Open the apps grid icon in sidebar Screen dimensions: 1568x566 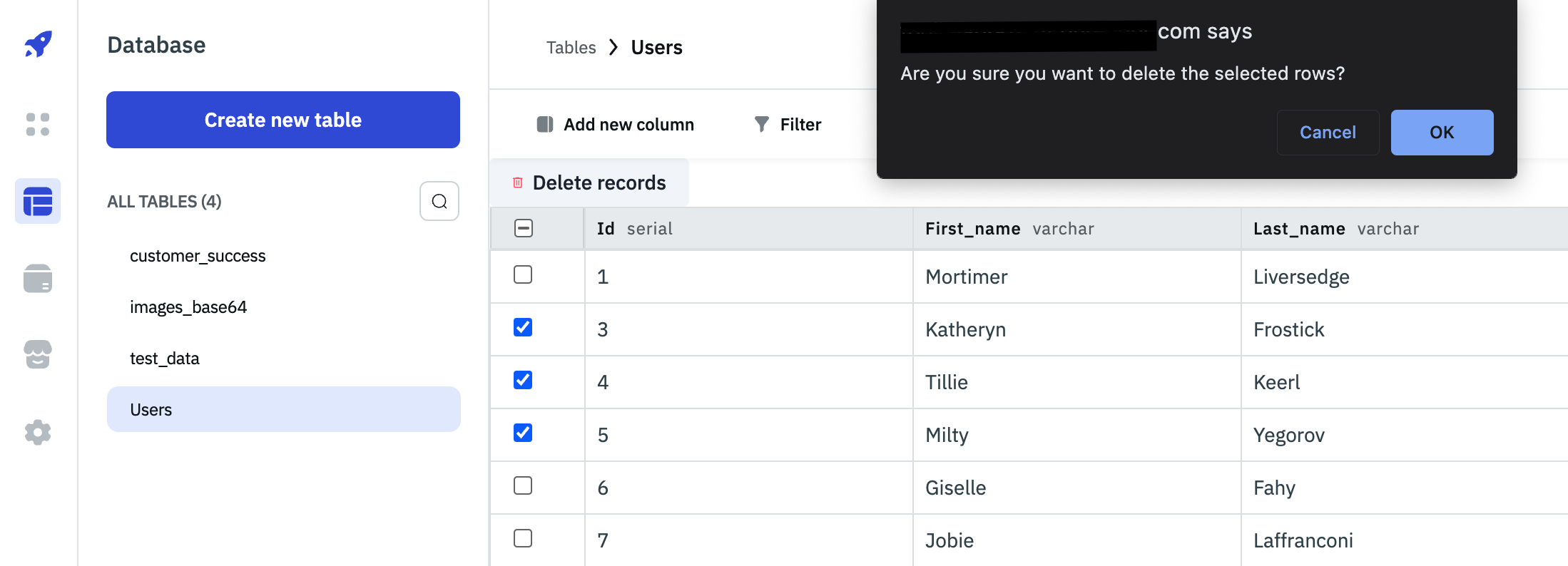click(38, 124)
